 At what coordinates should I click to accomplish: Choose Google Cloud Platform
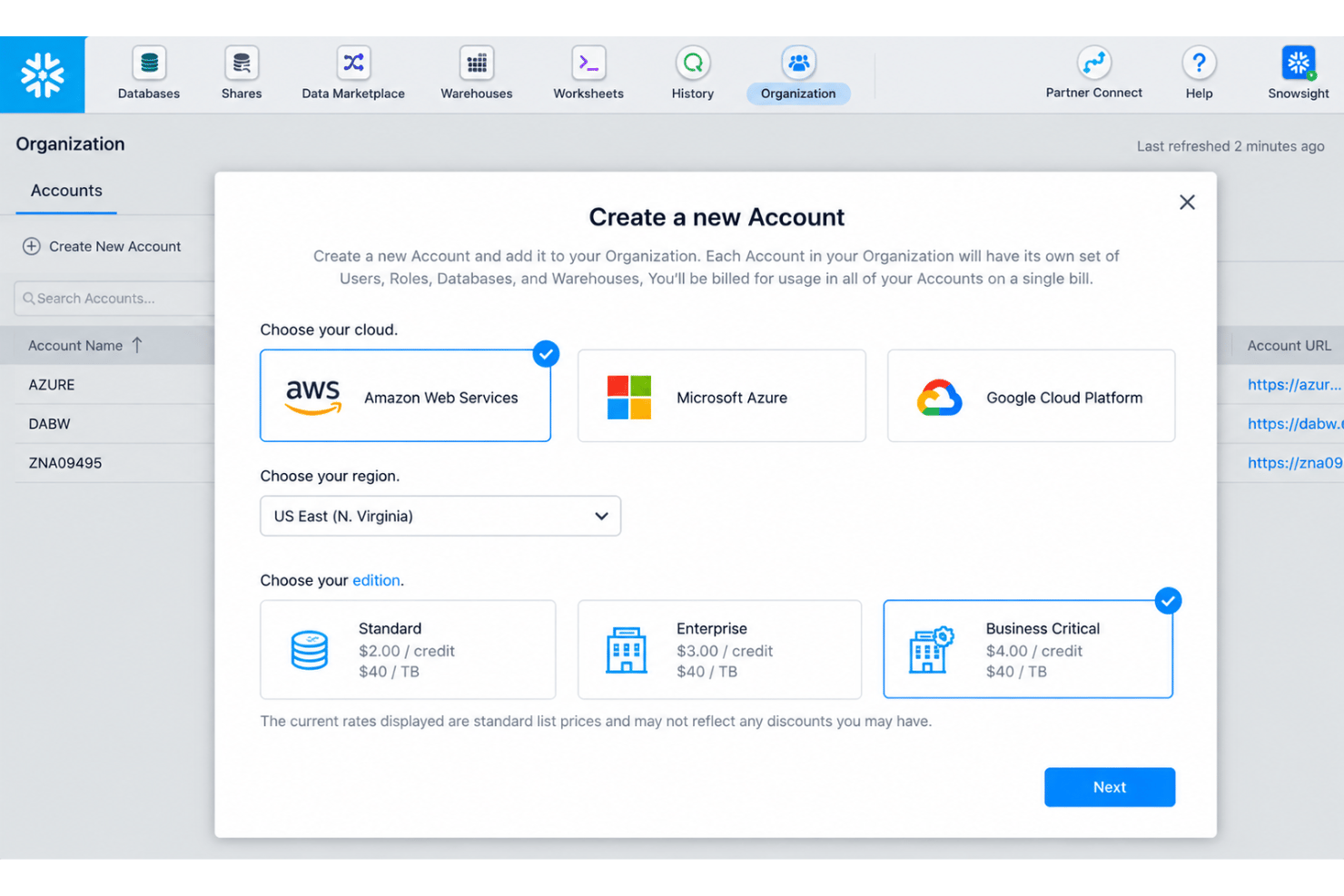click(1031, 396)
